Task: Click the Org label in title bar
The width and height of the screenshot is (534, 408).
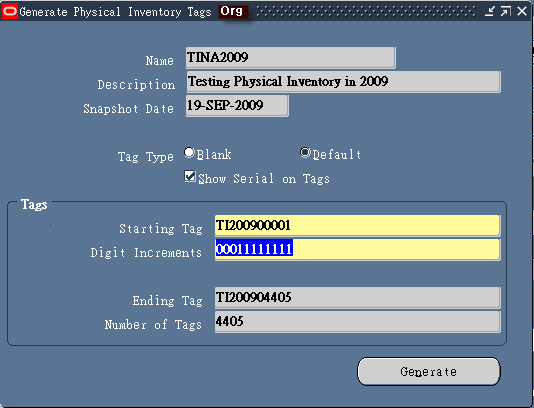Action: pos(232,11)
